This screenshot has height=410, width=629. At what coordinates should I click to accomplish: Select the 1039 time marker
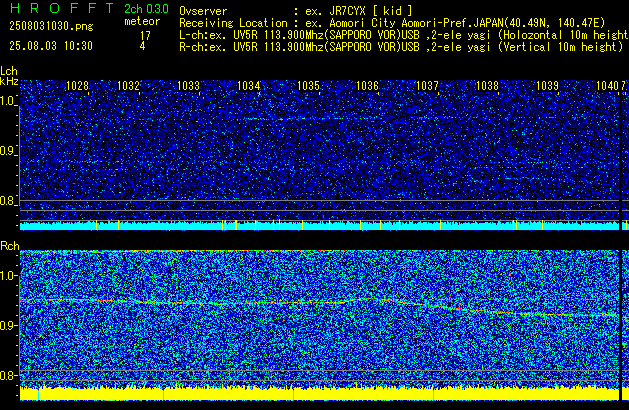tap(547, 85)
